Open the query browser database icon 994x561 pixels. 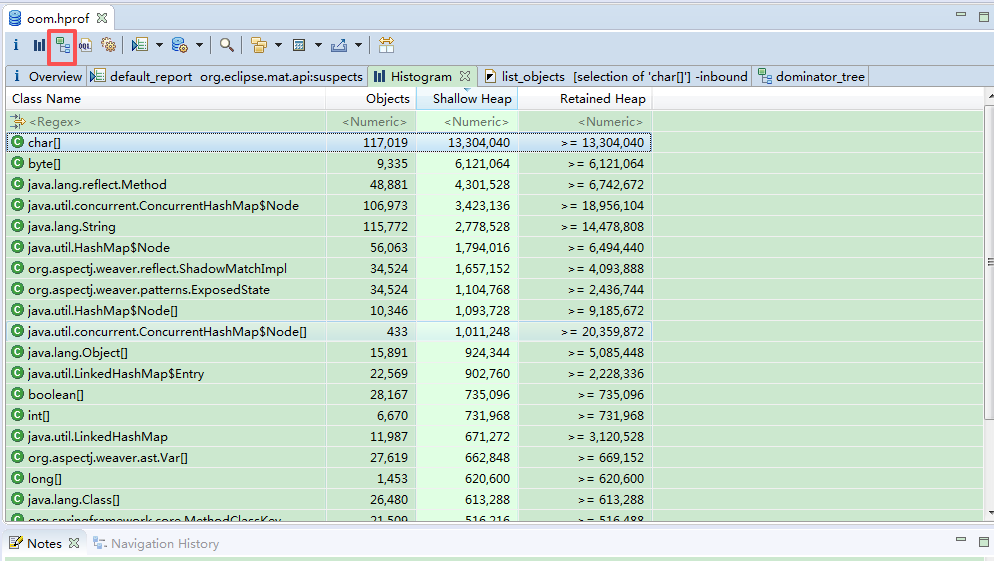(180, 45)
